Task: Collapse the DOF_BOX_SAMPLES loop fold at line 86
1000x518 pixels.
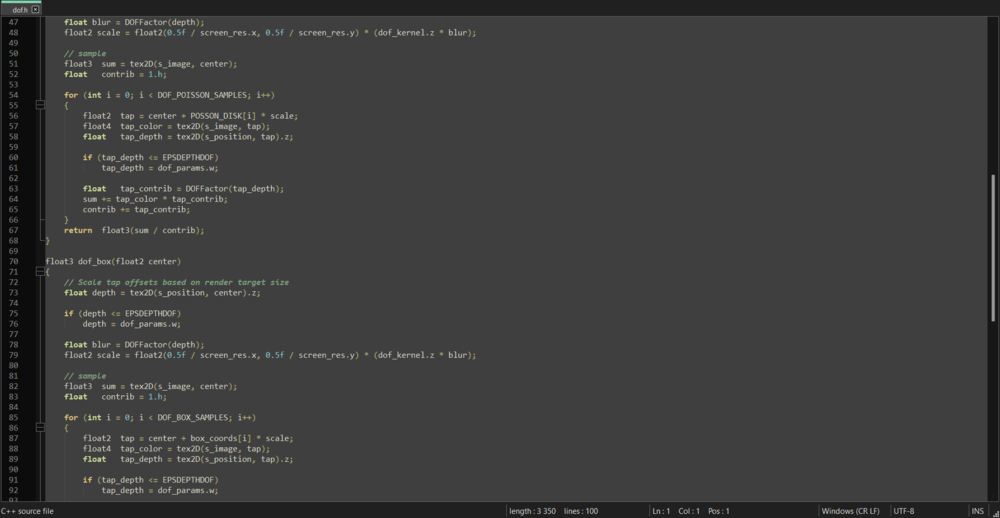Action: [40, 427]
